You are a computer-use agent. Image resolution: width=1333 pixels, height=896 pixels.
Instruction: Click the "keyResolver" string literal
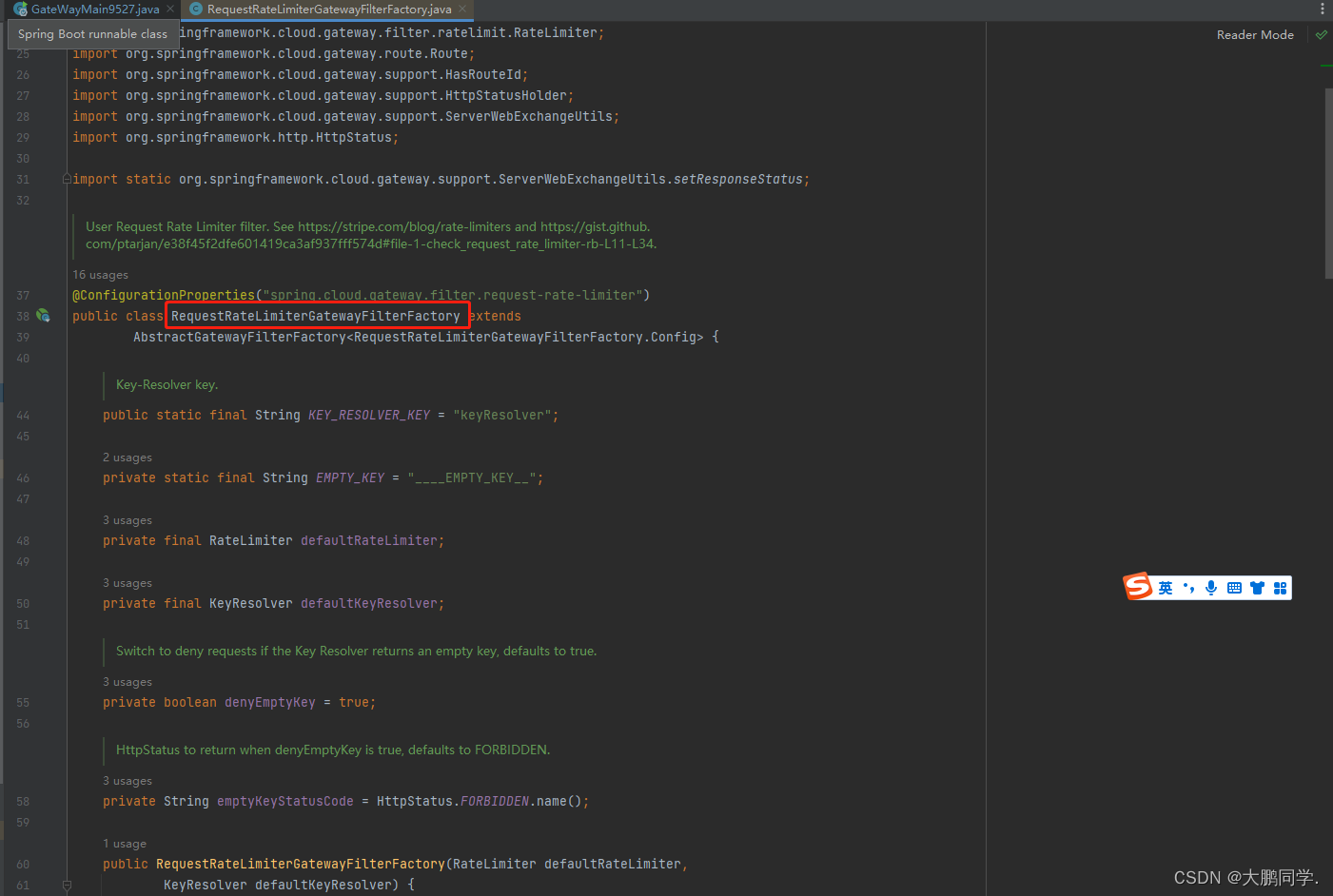502,415
